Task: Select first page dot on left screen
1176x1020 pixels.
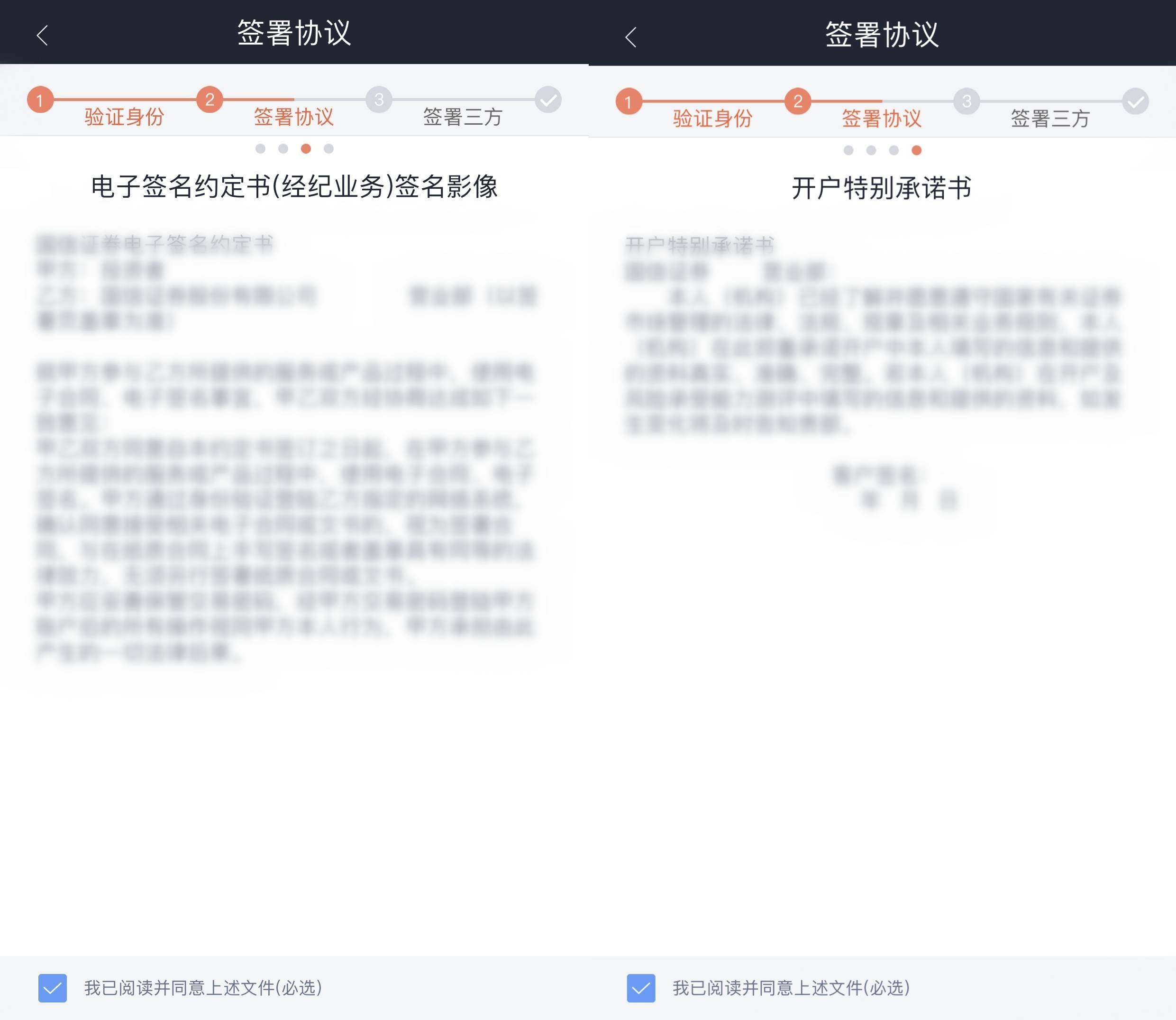Action: point(261,148)
